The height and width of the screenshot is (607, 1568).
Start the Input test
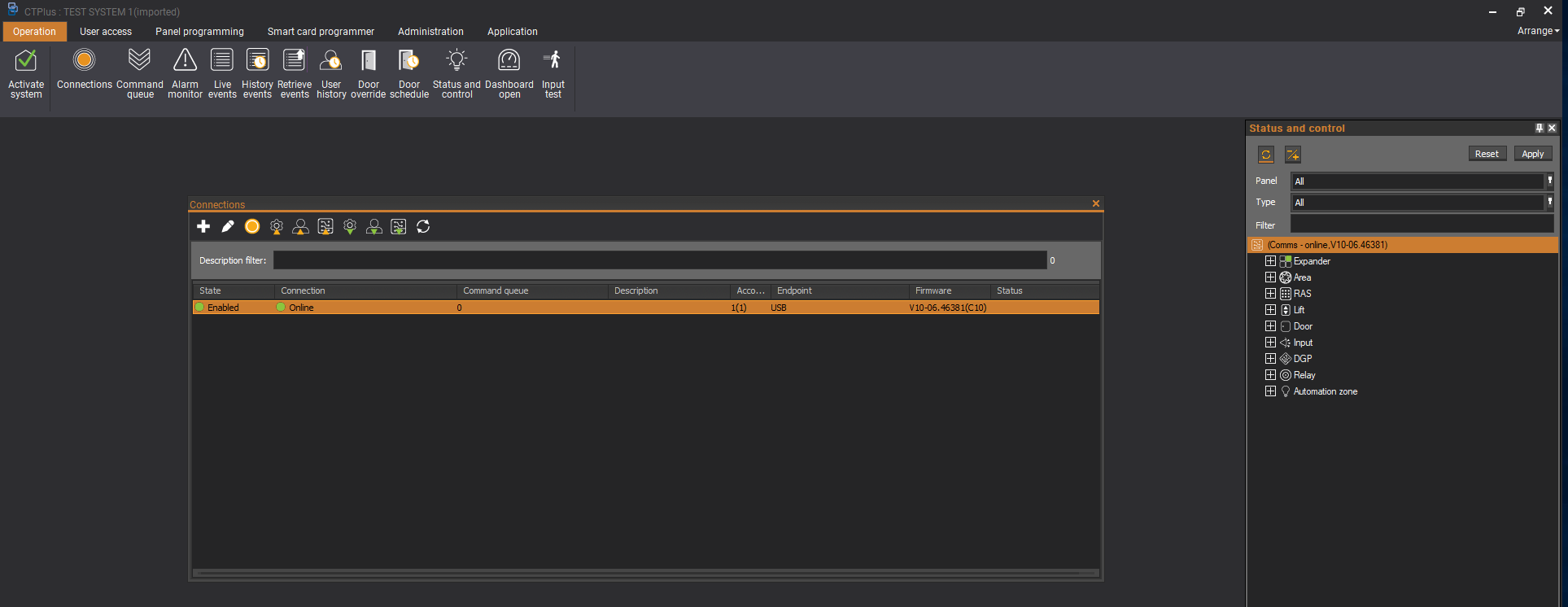[553, 73]
